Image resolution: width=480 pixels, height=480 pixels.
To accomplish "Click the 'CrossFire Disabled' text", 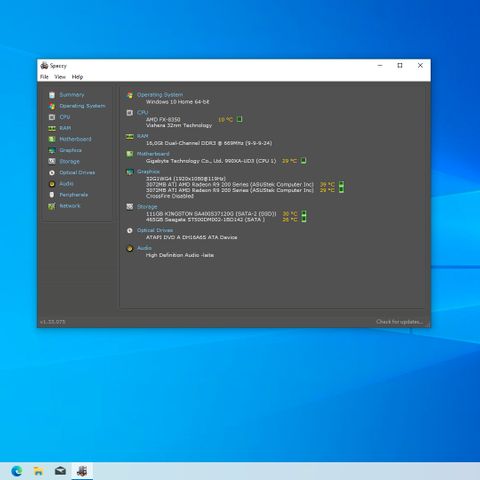I will 170,196.
